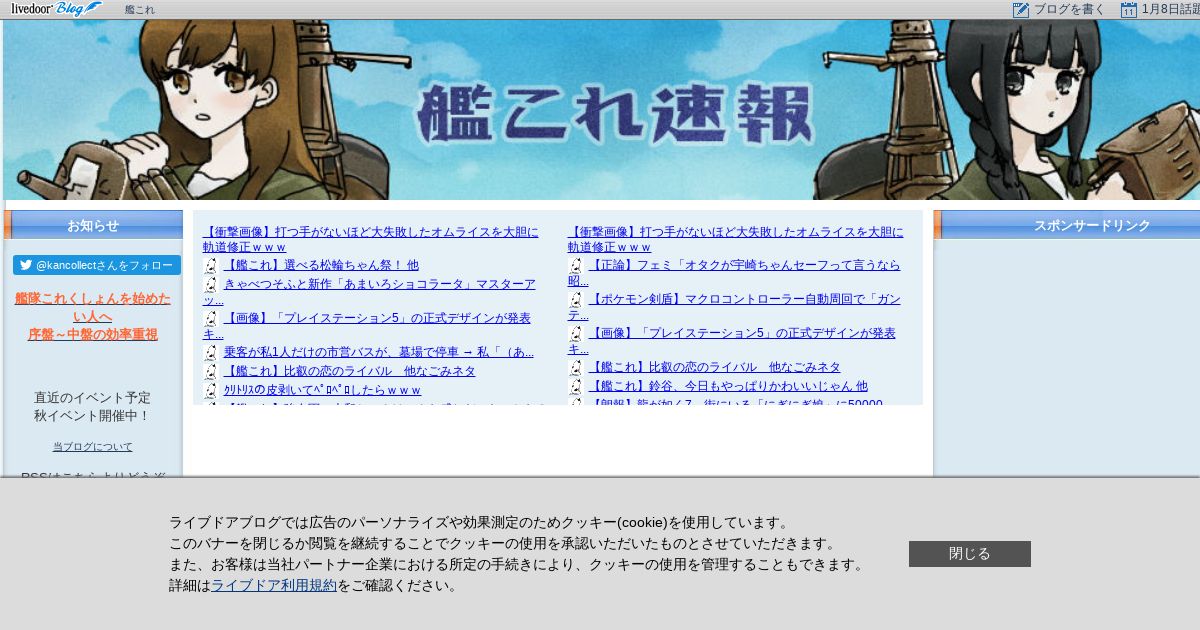This screenshot has width=1200, height=630.
Task: Click 秋イベント開催中！ text
Action: [x=92, y=415]
